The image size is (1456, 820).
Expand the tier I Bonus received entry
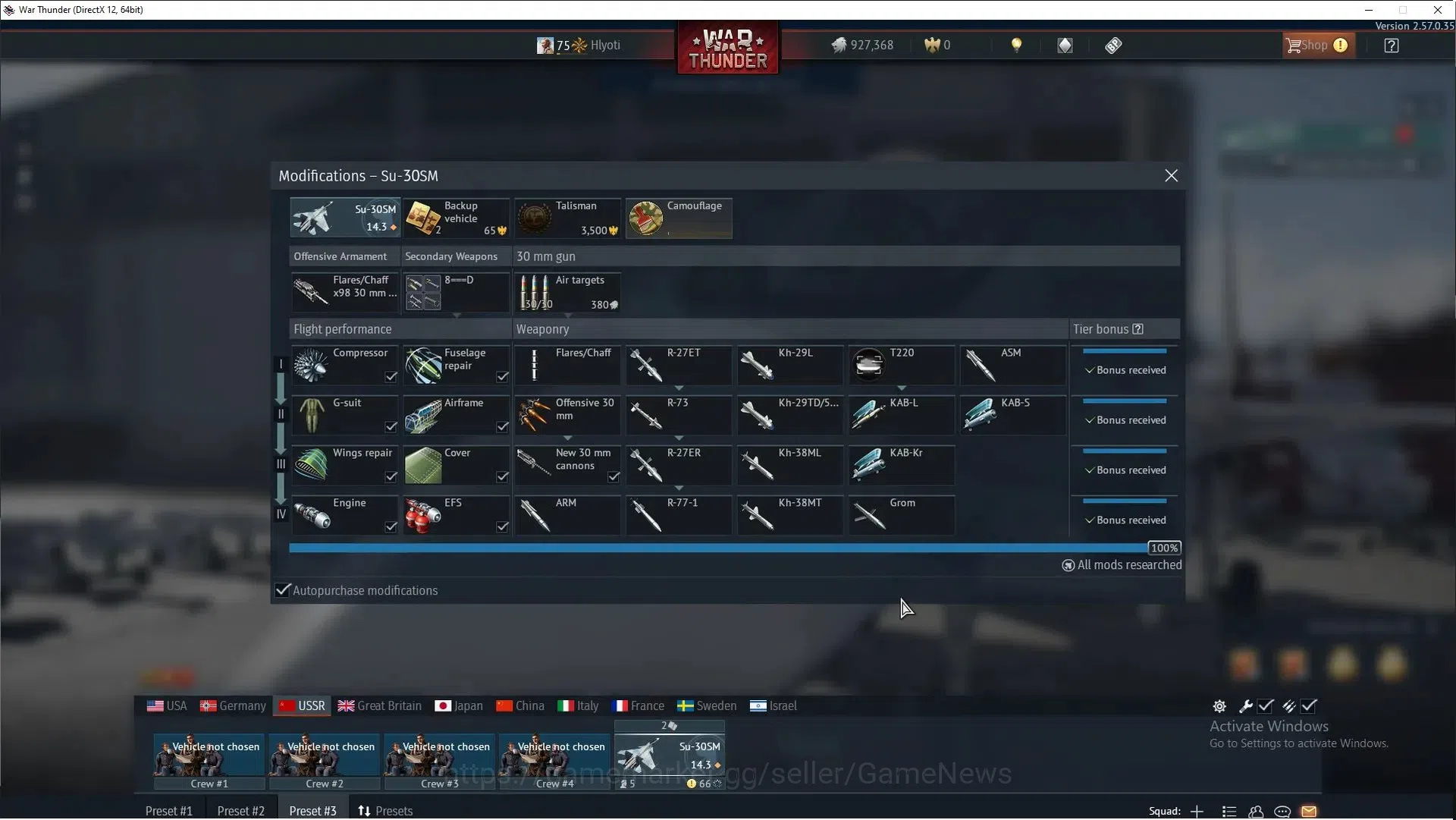[x=1125, y=370]
